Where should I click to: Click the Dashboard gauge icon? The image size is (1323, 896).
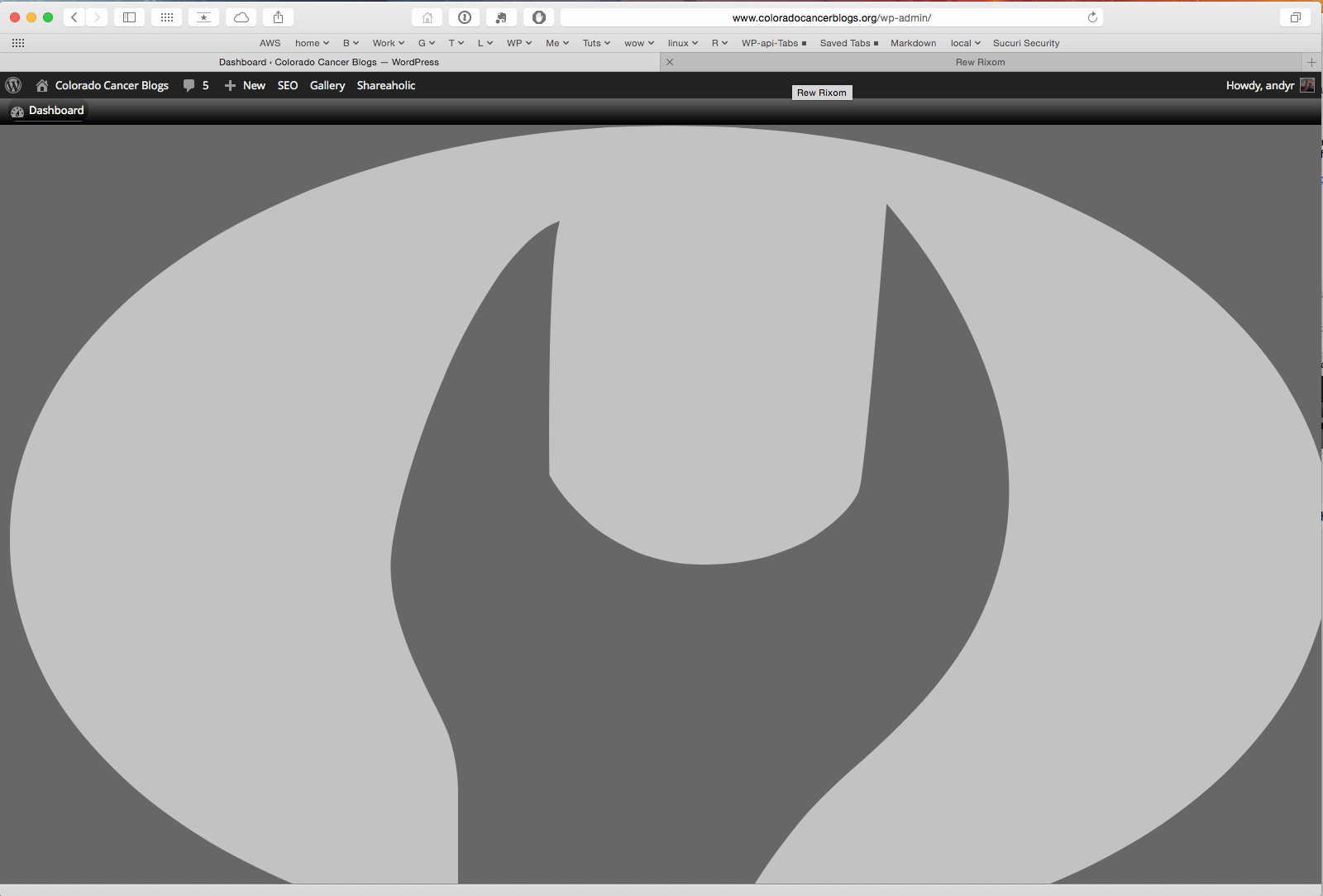click(x=17, y=111)
